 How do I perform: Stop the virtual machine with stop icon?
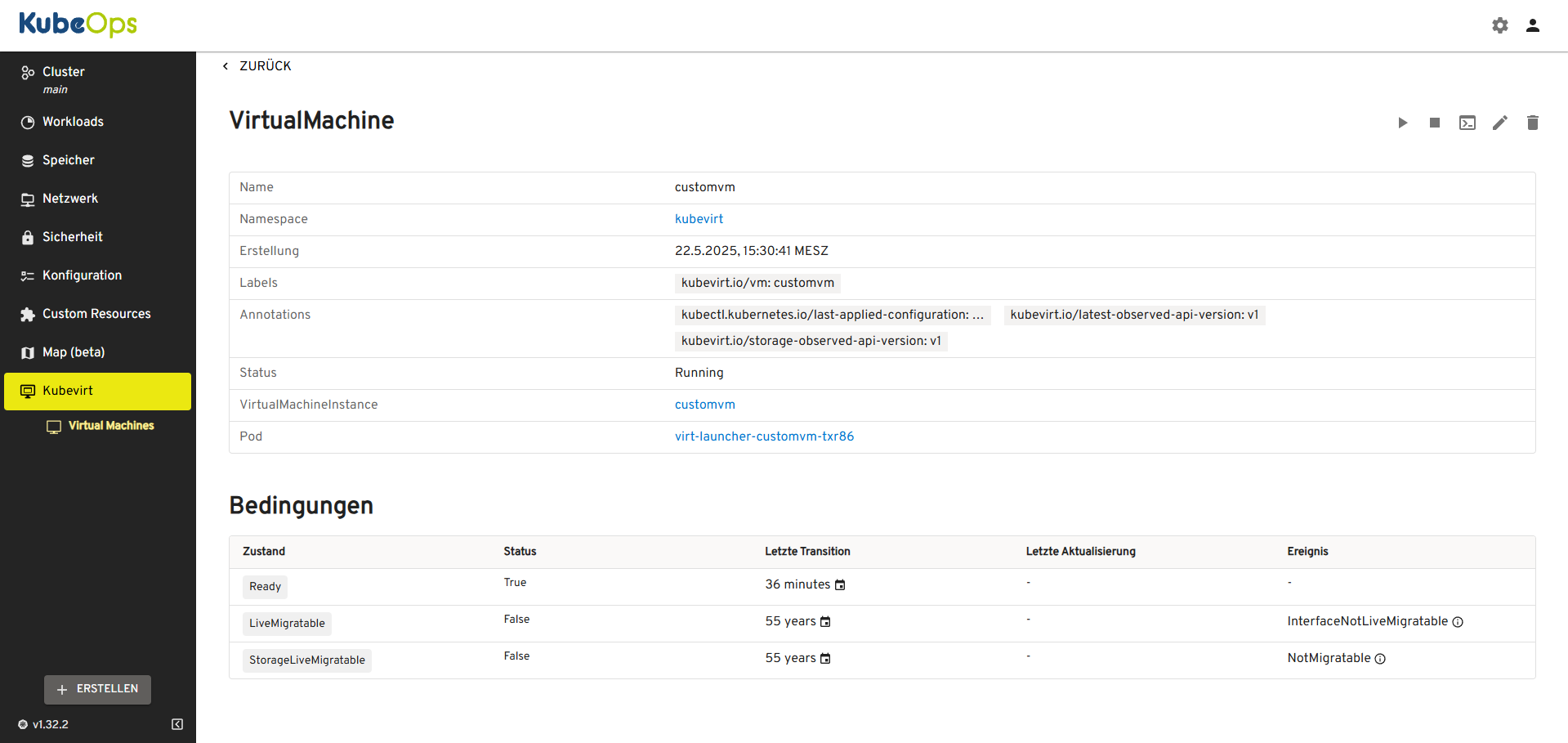(x=1435, y=123)
